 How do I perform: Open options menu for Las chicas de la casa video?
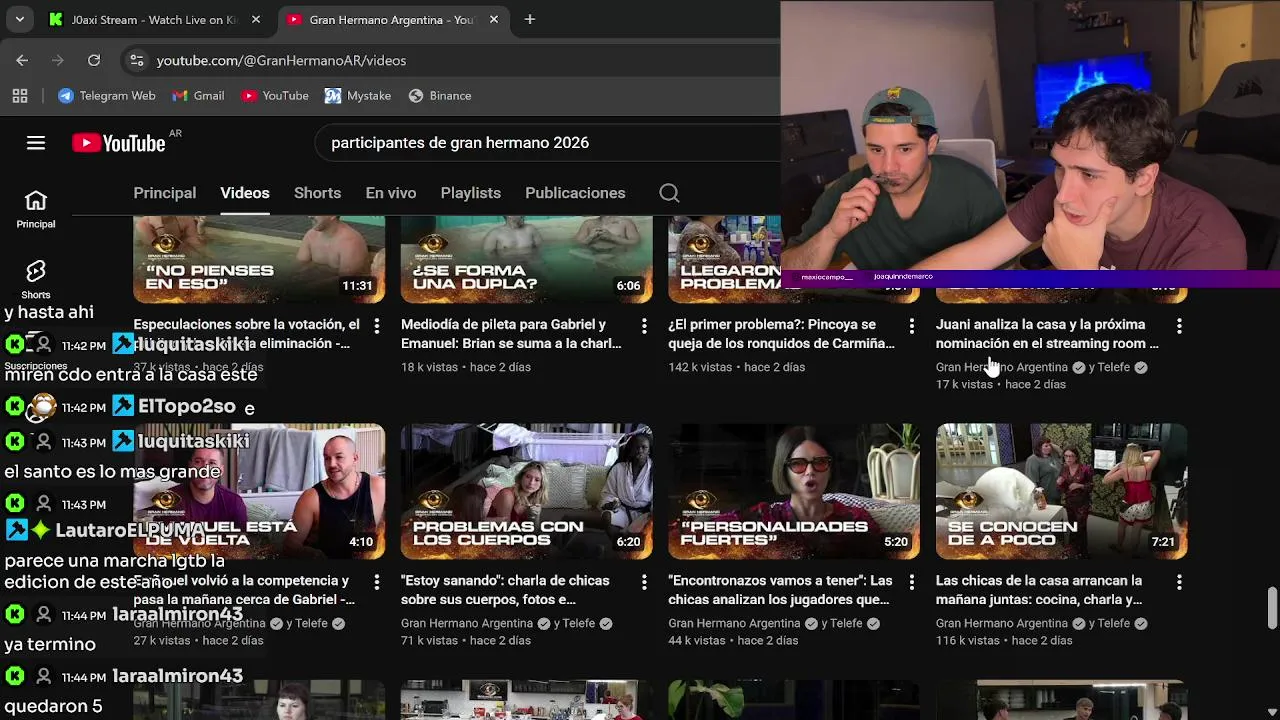click(x=1179, y=582)
